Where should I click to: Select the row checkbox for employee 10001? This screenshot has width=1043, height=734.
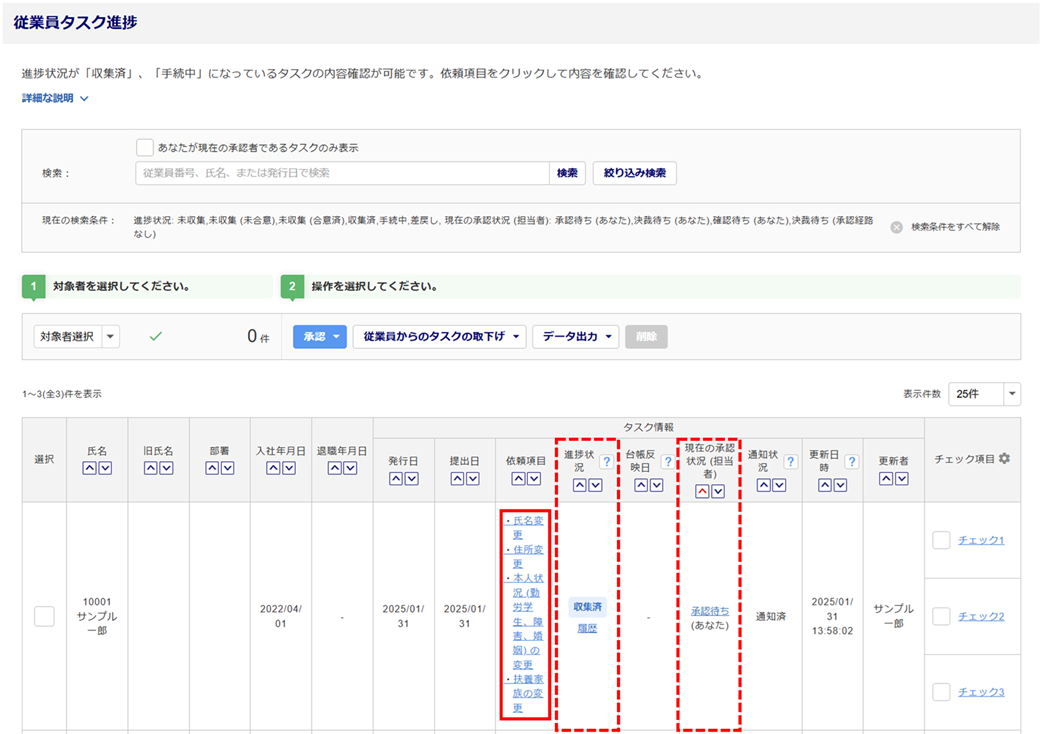[x=44, y=616]
